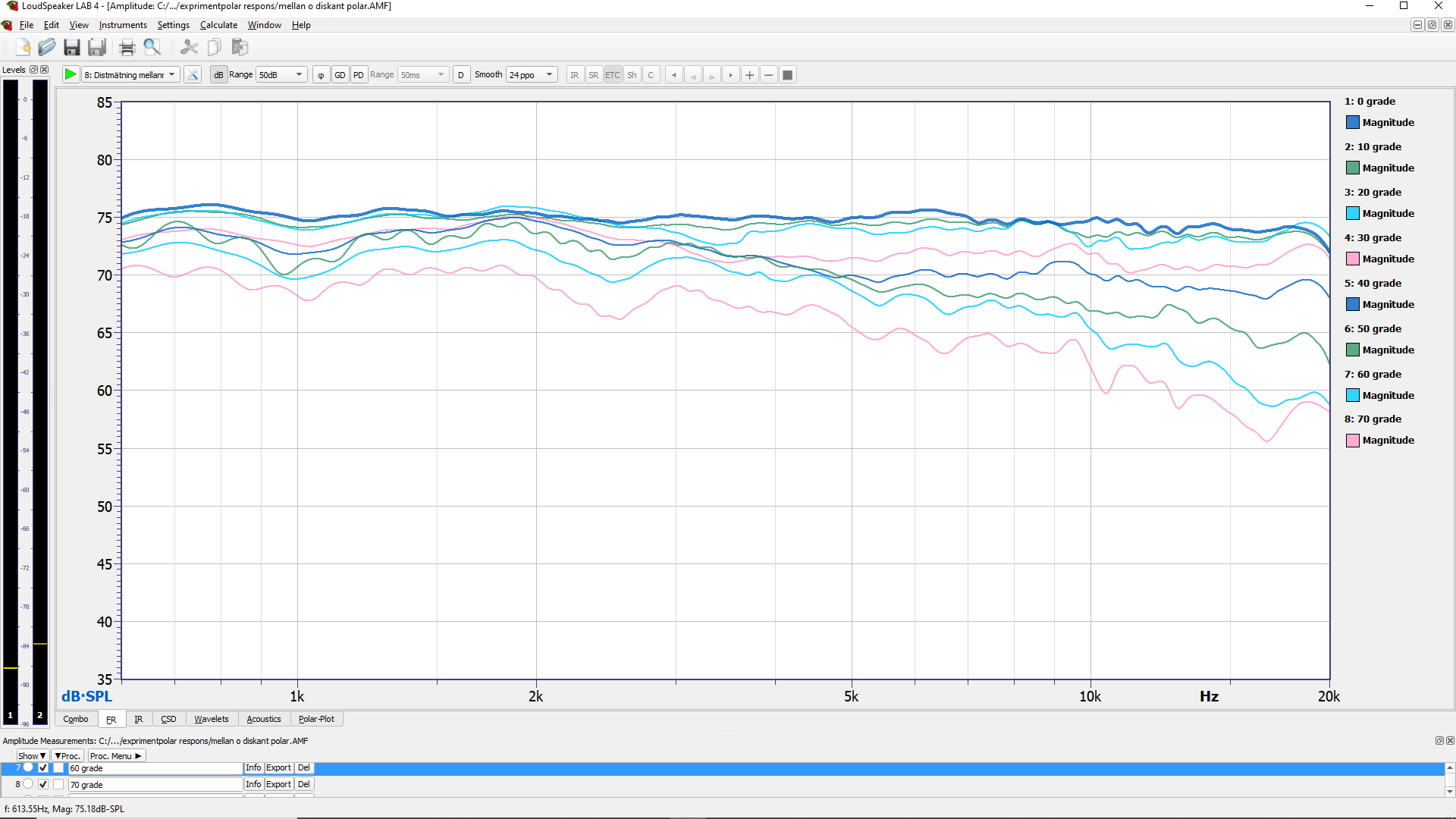
Task: Check the empty second checkbox for 60 grade
Action: (x=58, y=767)
